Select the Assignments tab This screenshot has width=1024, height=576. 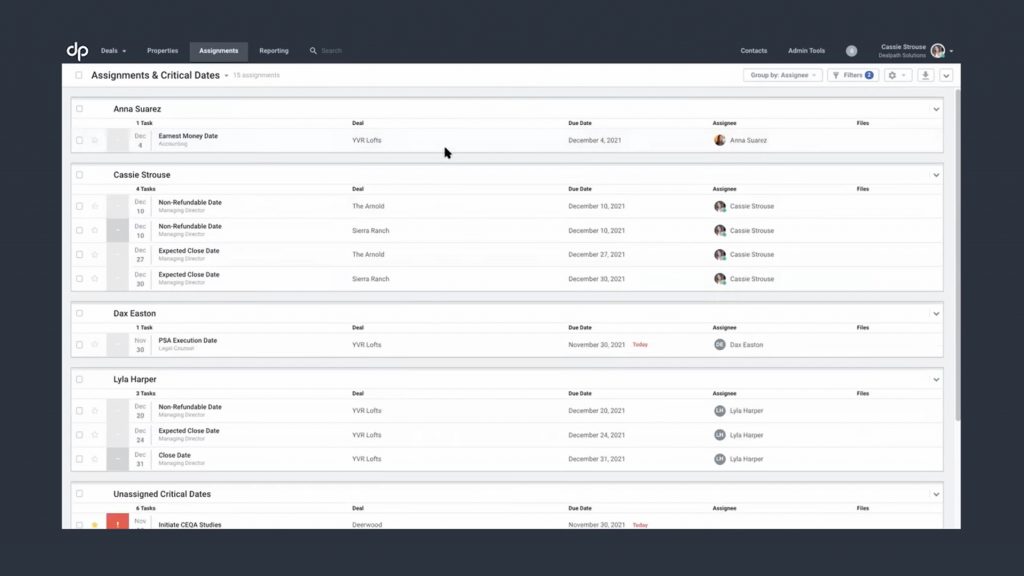tap(219, 51)
